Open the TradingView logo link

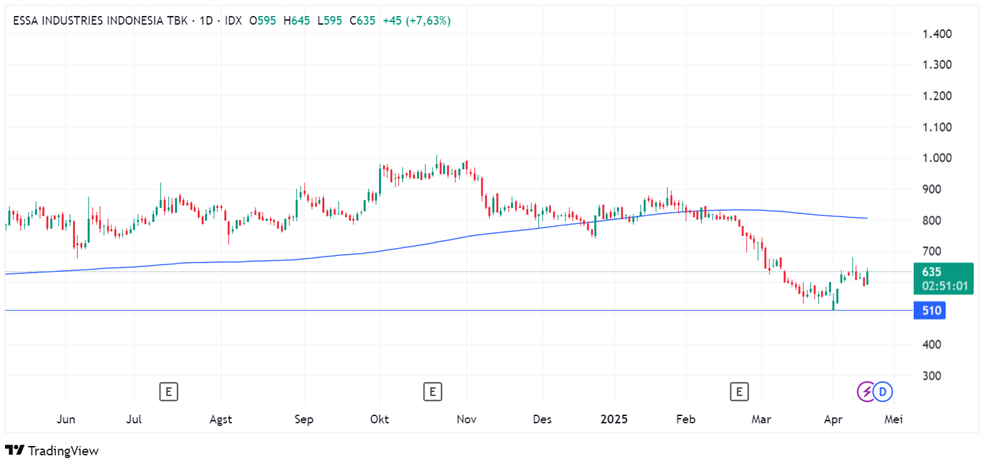click(x=52, y=451)
